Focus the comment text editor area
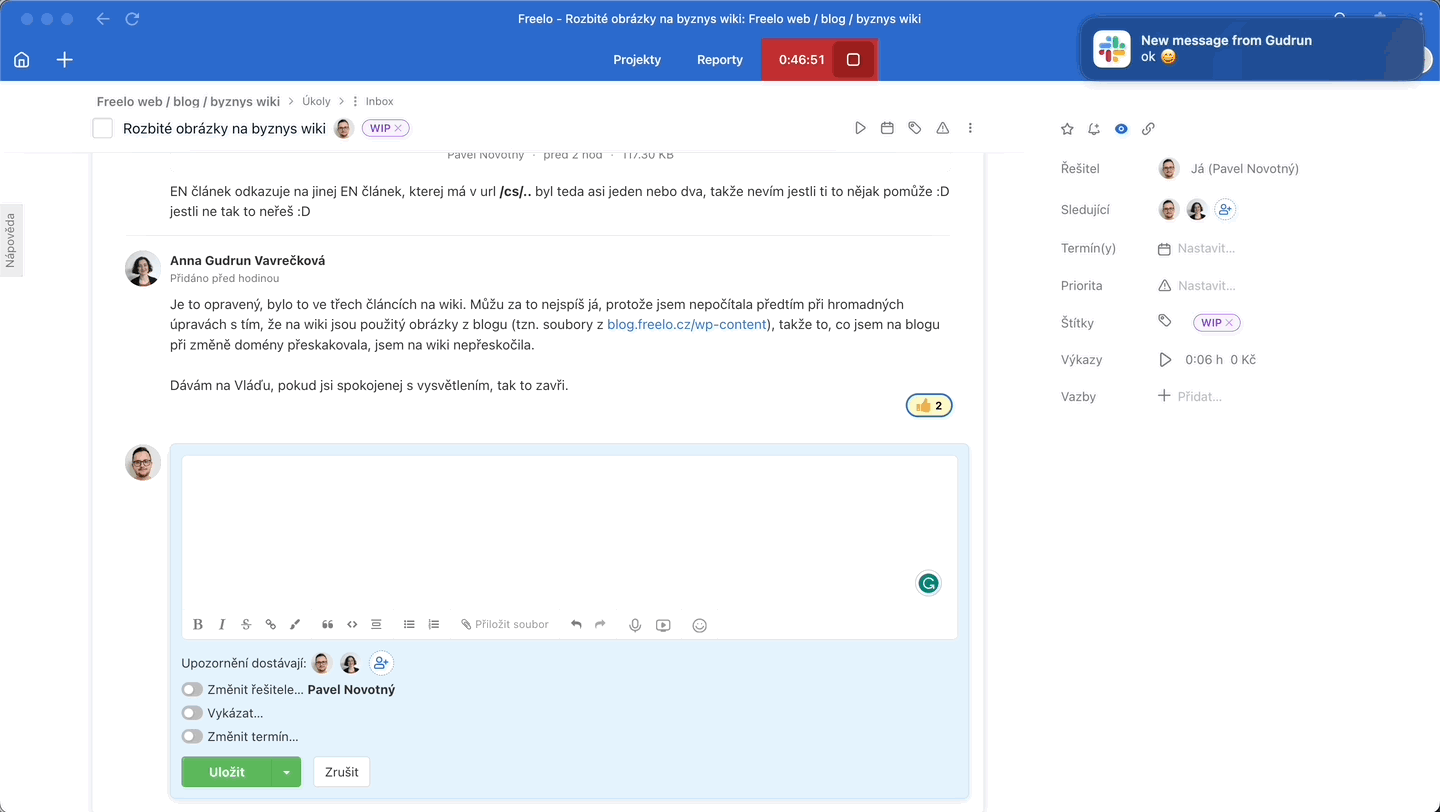Viewport: 1440px width, 812px height. point(569,533)
